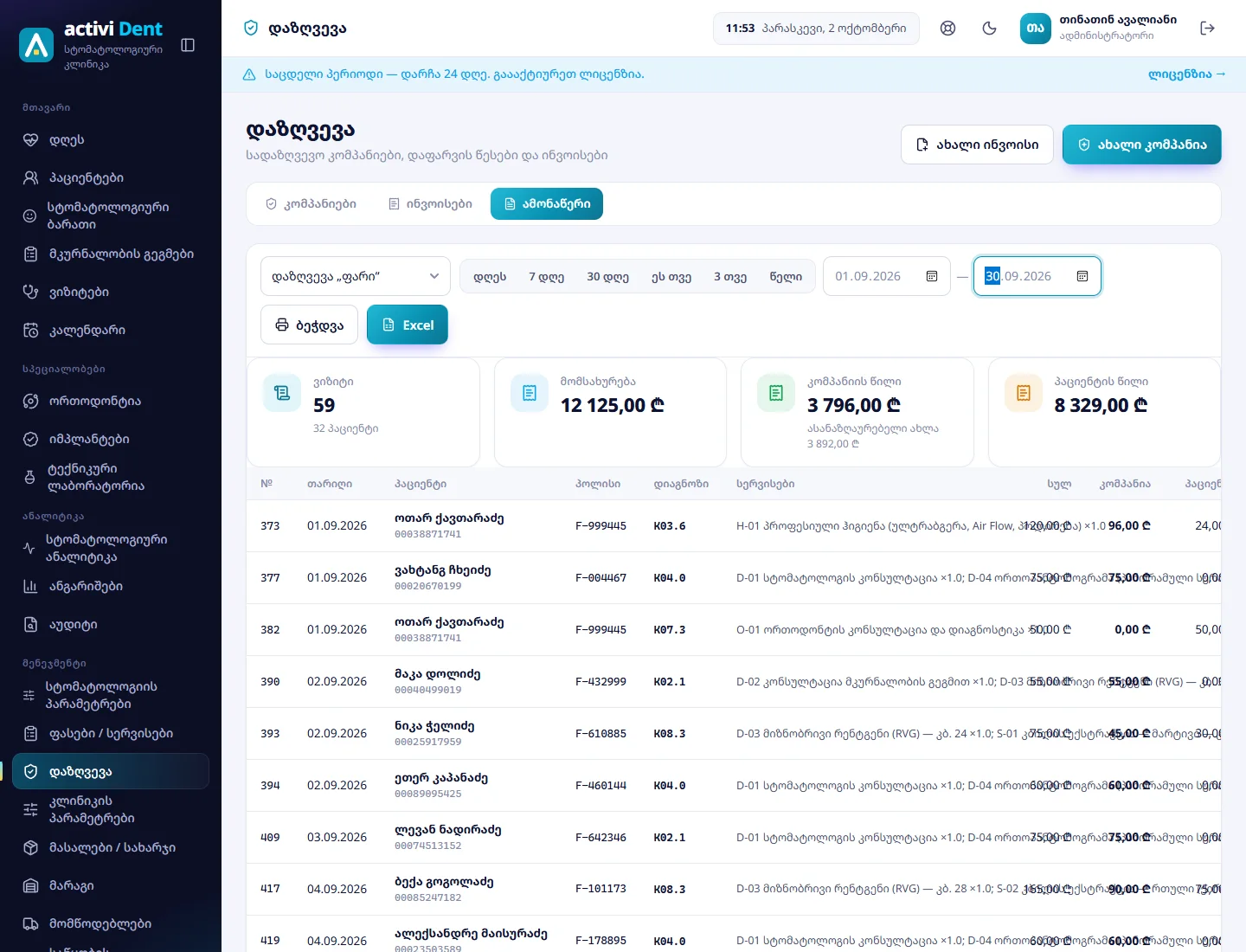Open the support lifebuoy icon in header
This screenshot has height=952, width=1246.
coord(948,29)
